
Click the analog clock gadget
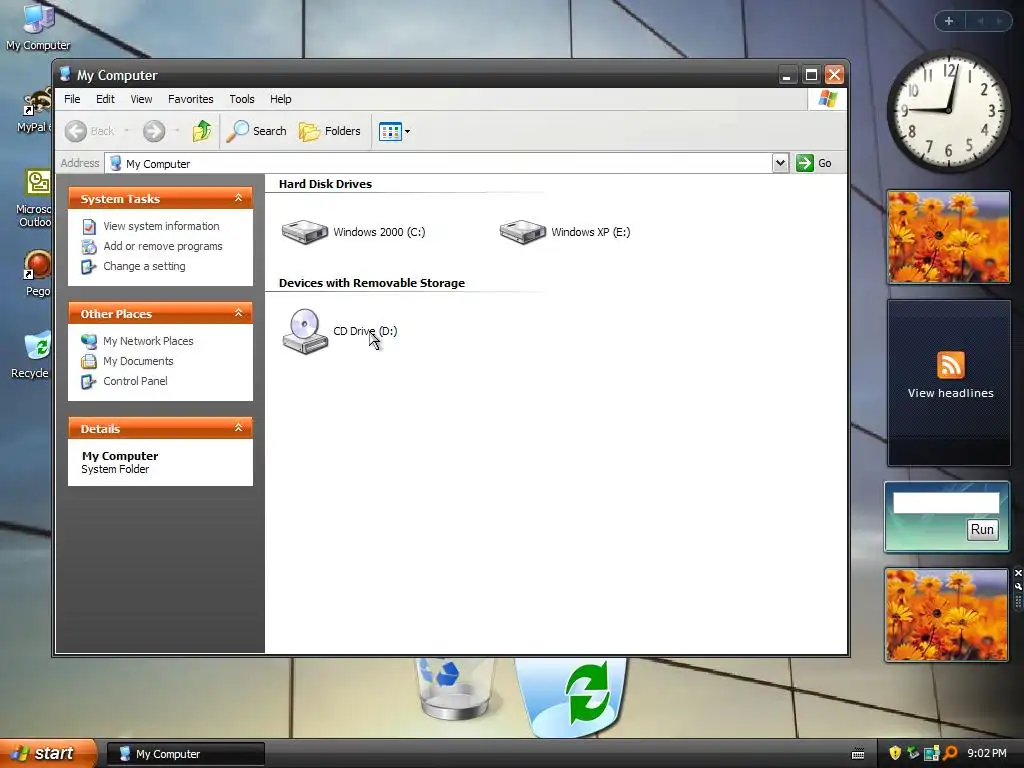click(948, 111)
